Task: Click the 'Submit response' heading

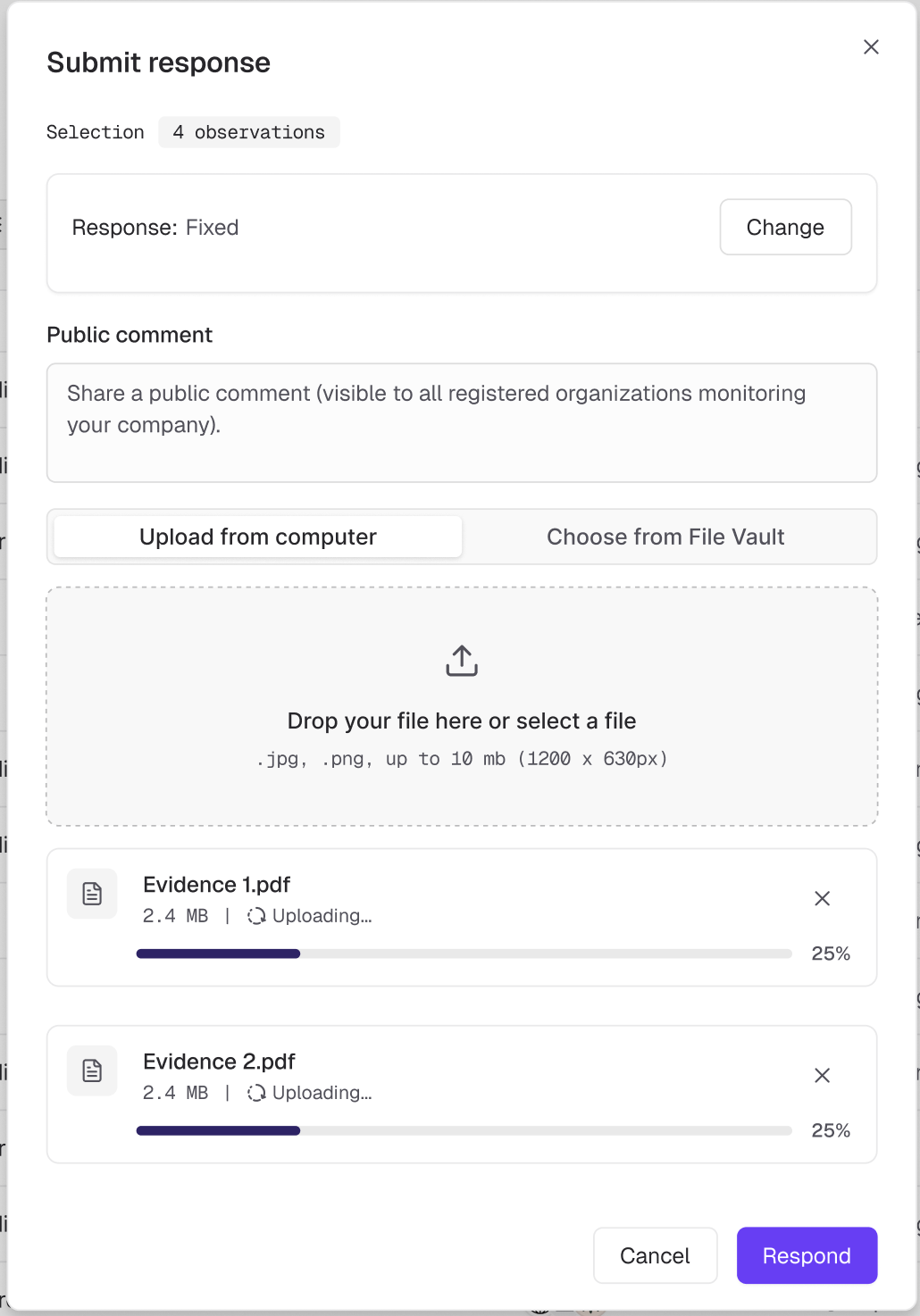Action: pyautogui.click(x=158, y=62)
